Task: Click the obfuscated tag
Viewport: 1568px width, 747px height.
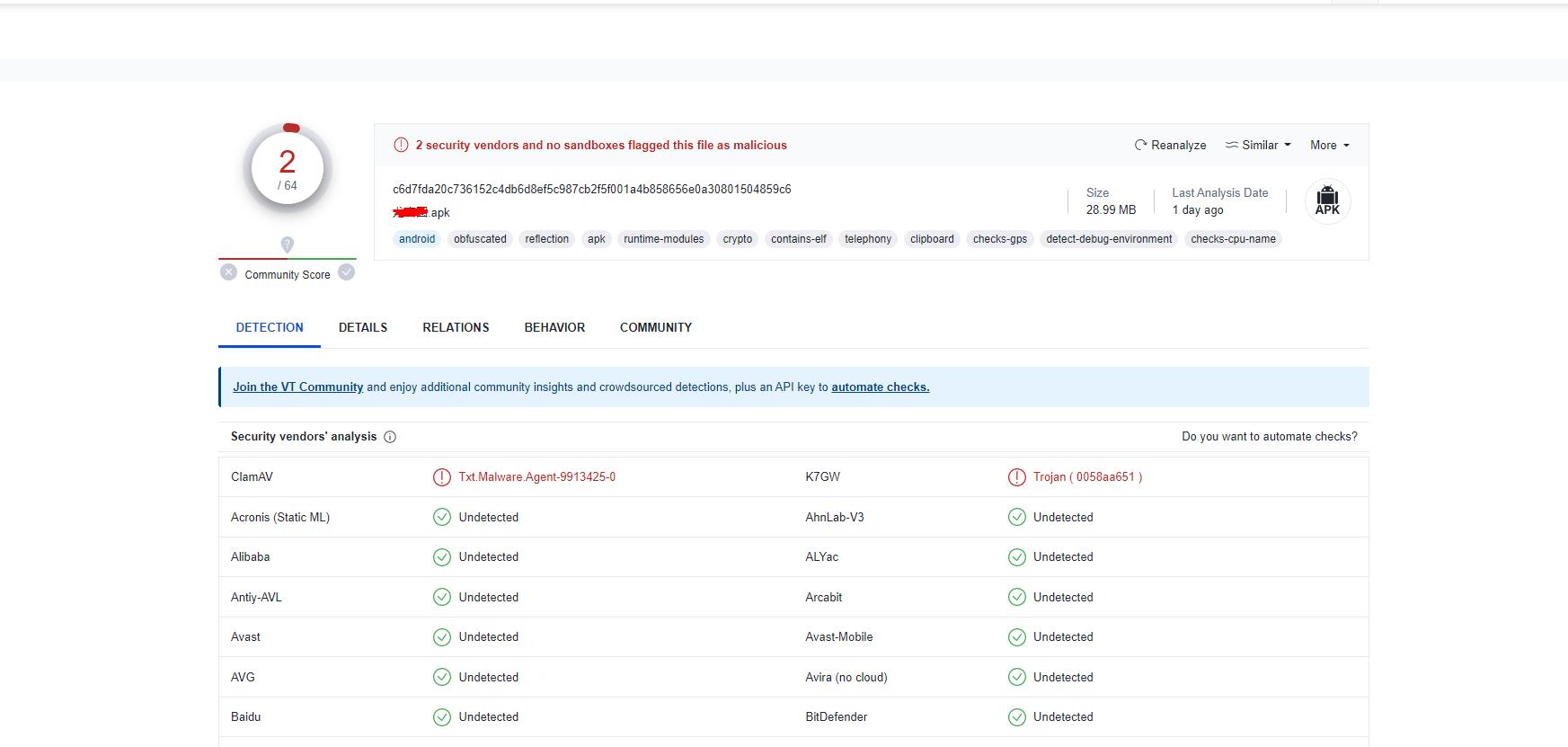Action: point(480,239)
